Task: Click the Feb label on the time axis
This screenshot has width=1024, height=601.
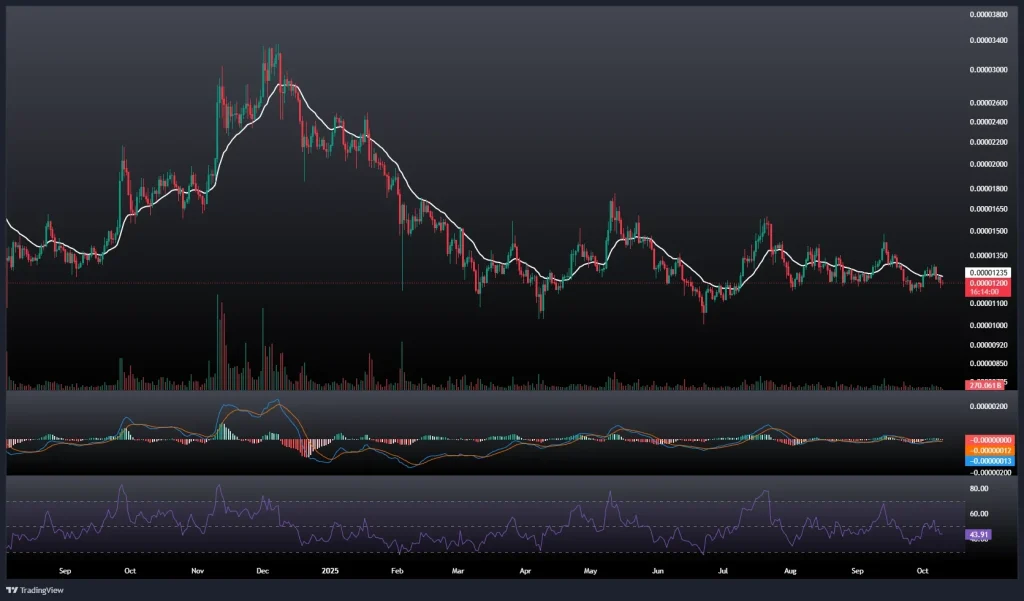Action: tap(397, 572)
